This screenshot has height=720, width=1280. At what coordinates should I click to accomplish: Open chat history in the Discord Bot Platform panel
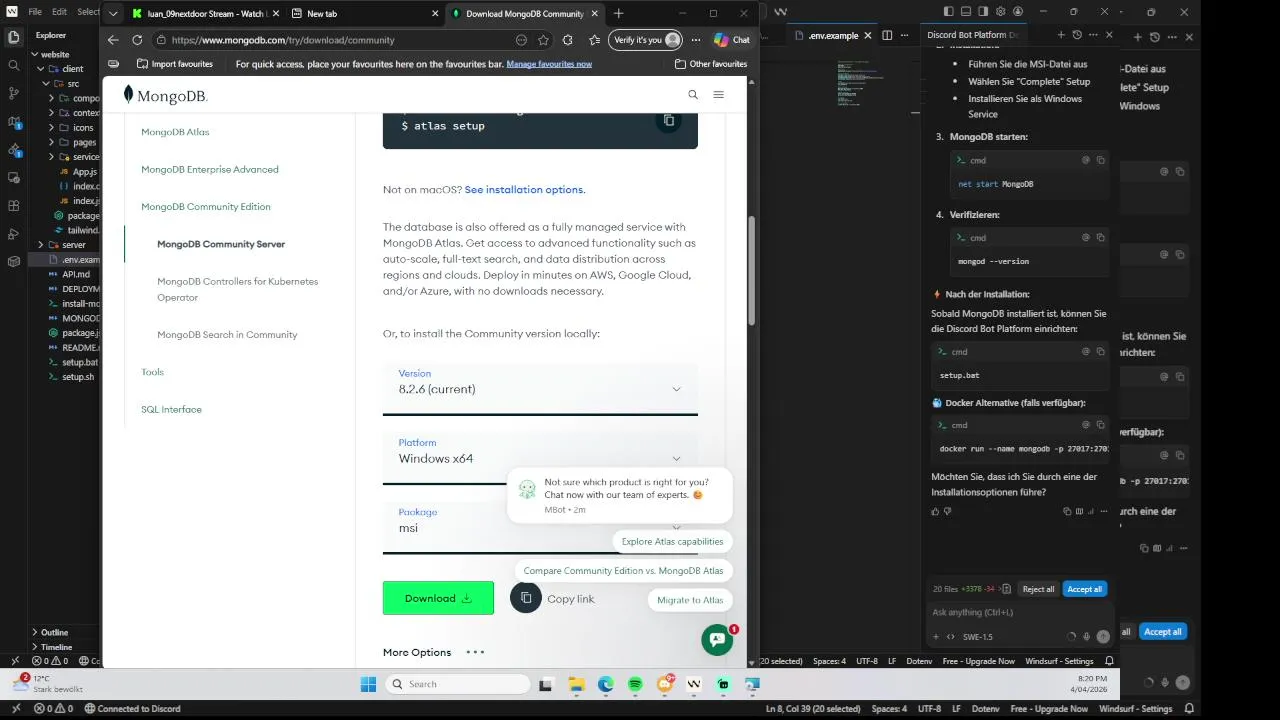1077,35
